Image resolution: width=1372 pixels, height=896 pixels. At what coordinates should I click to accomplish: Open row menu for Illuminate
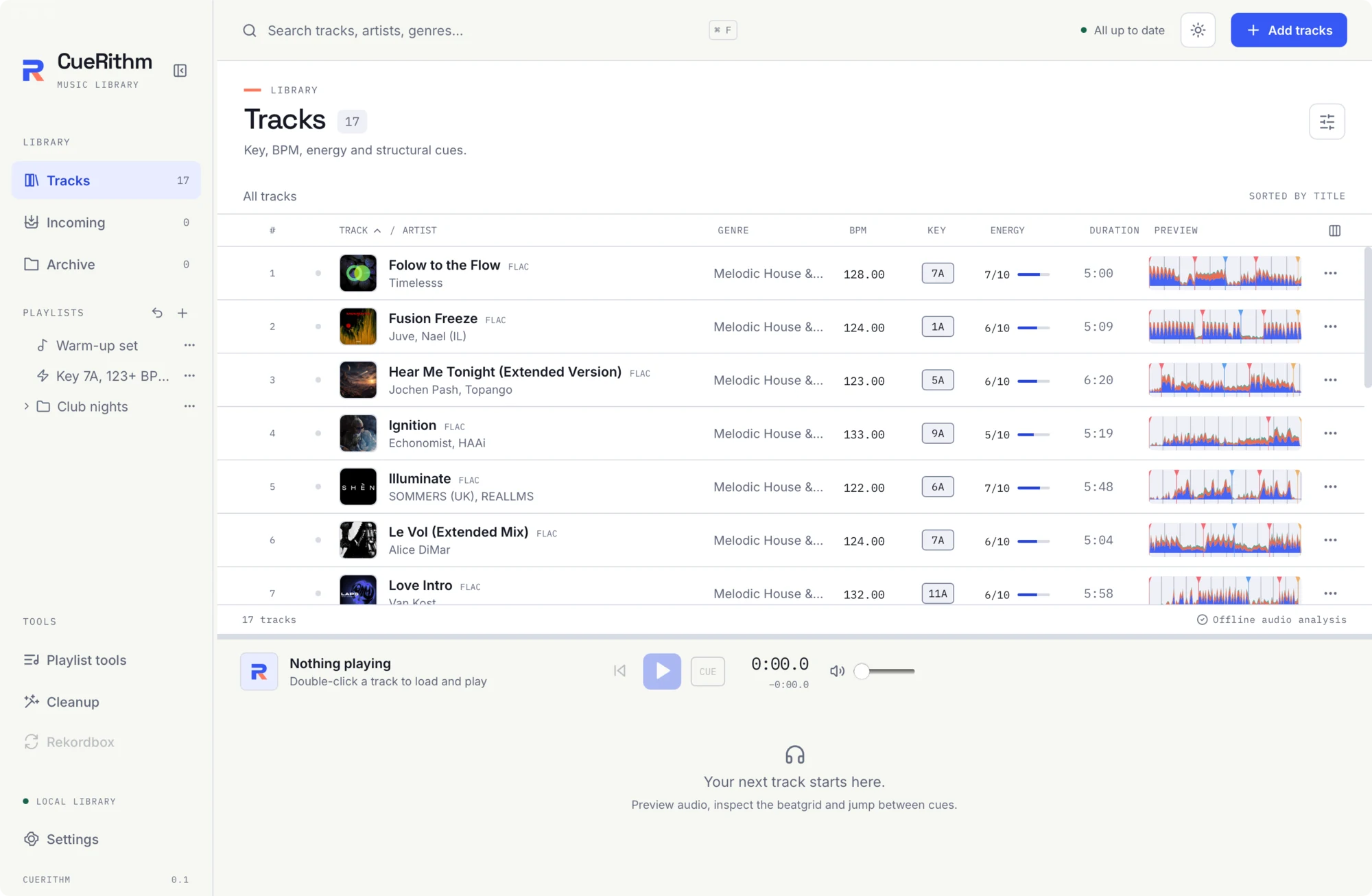coord(1330,487)
